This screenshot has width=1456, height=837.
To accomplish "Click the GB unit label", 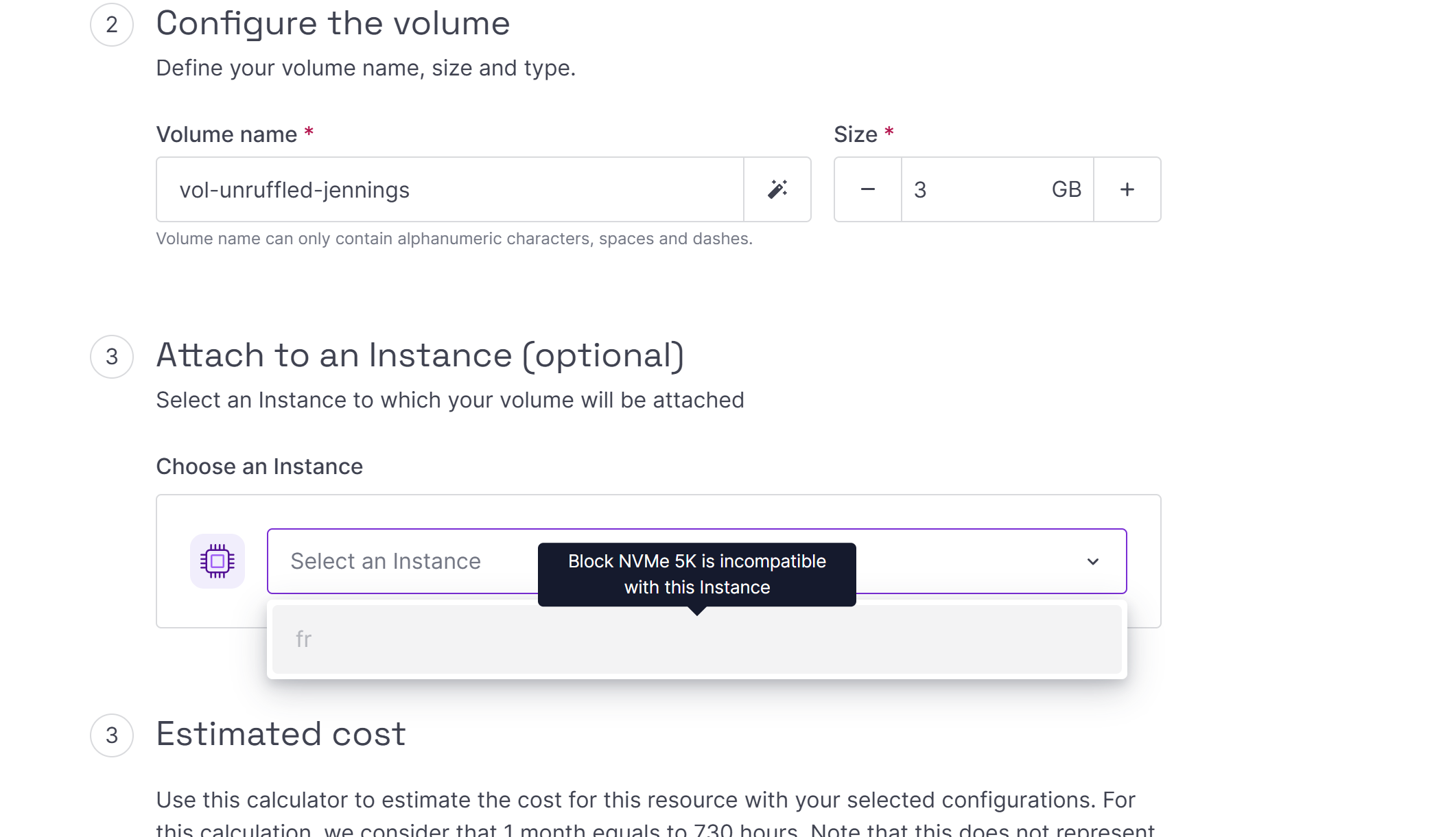I will [1066, 189].
